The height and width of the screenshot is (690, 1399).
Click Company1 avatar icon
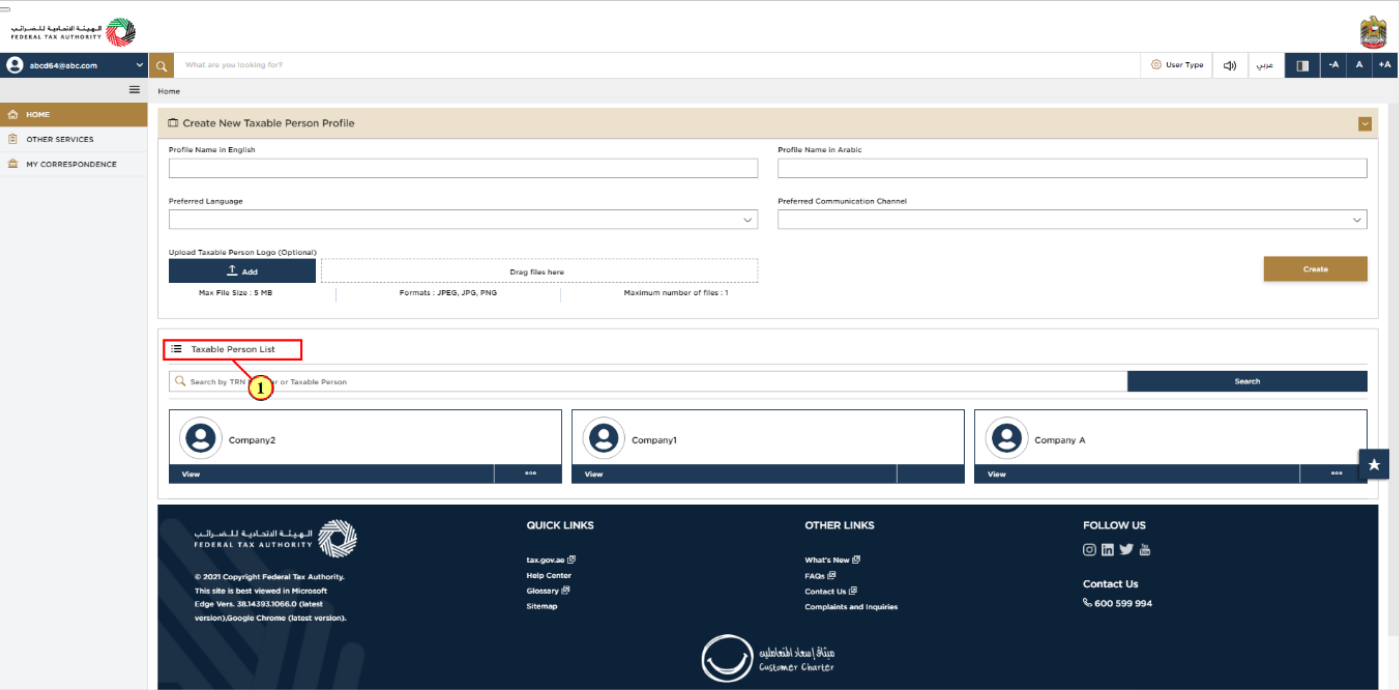tap(604, 438)
